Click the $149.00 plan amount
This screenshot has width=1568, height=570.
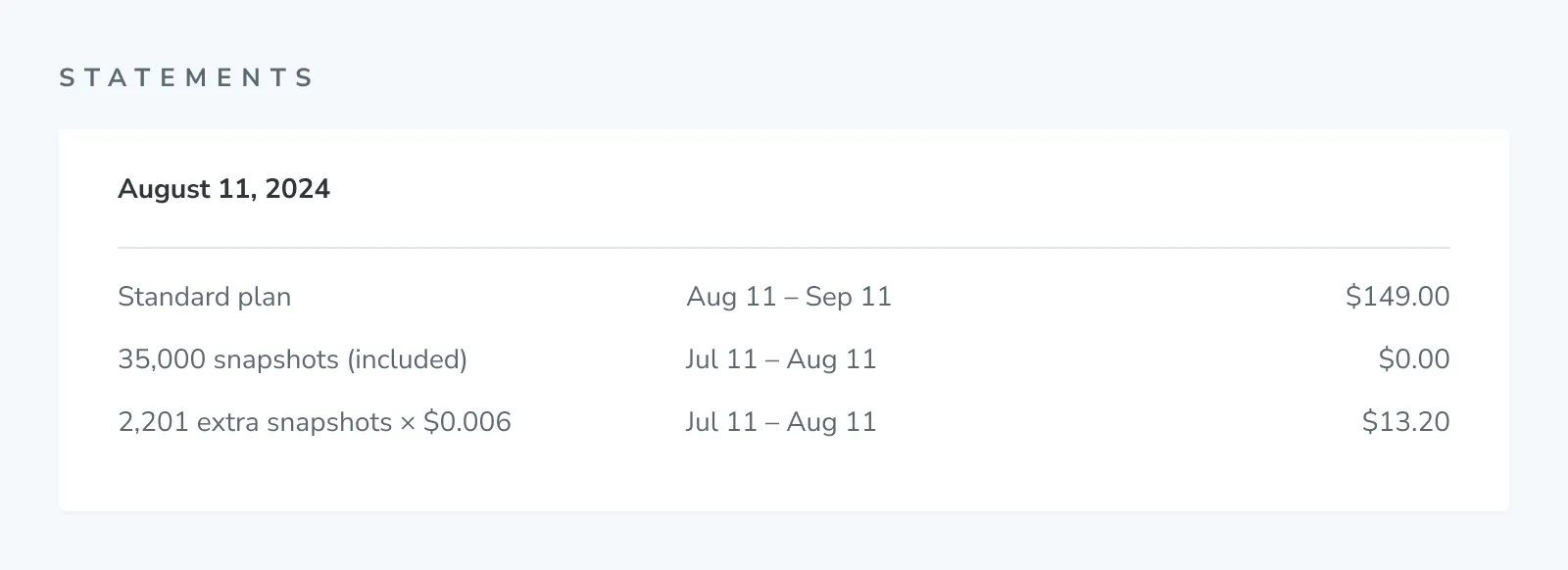tap(1396, 297)
